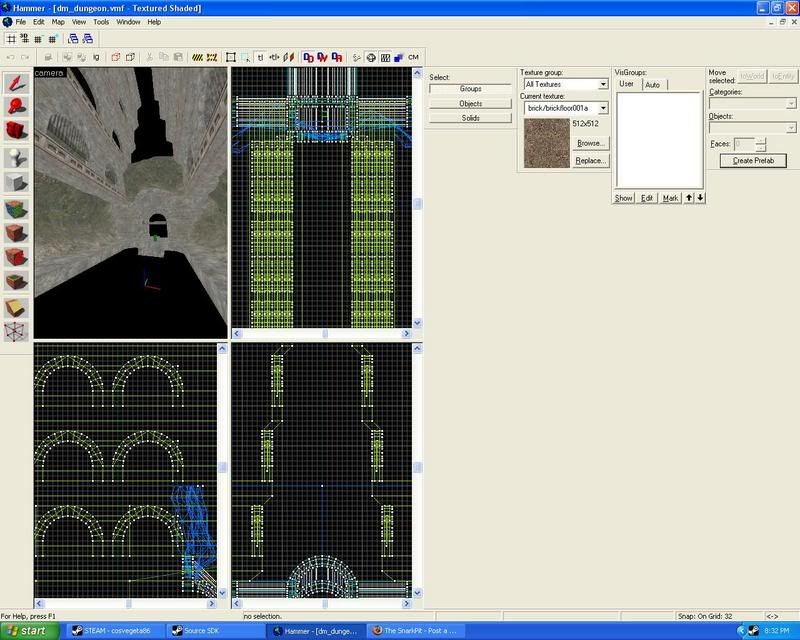
Task: Open the Current texture dropdown
Action: pos(603,108)
